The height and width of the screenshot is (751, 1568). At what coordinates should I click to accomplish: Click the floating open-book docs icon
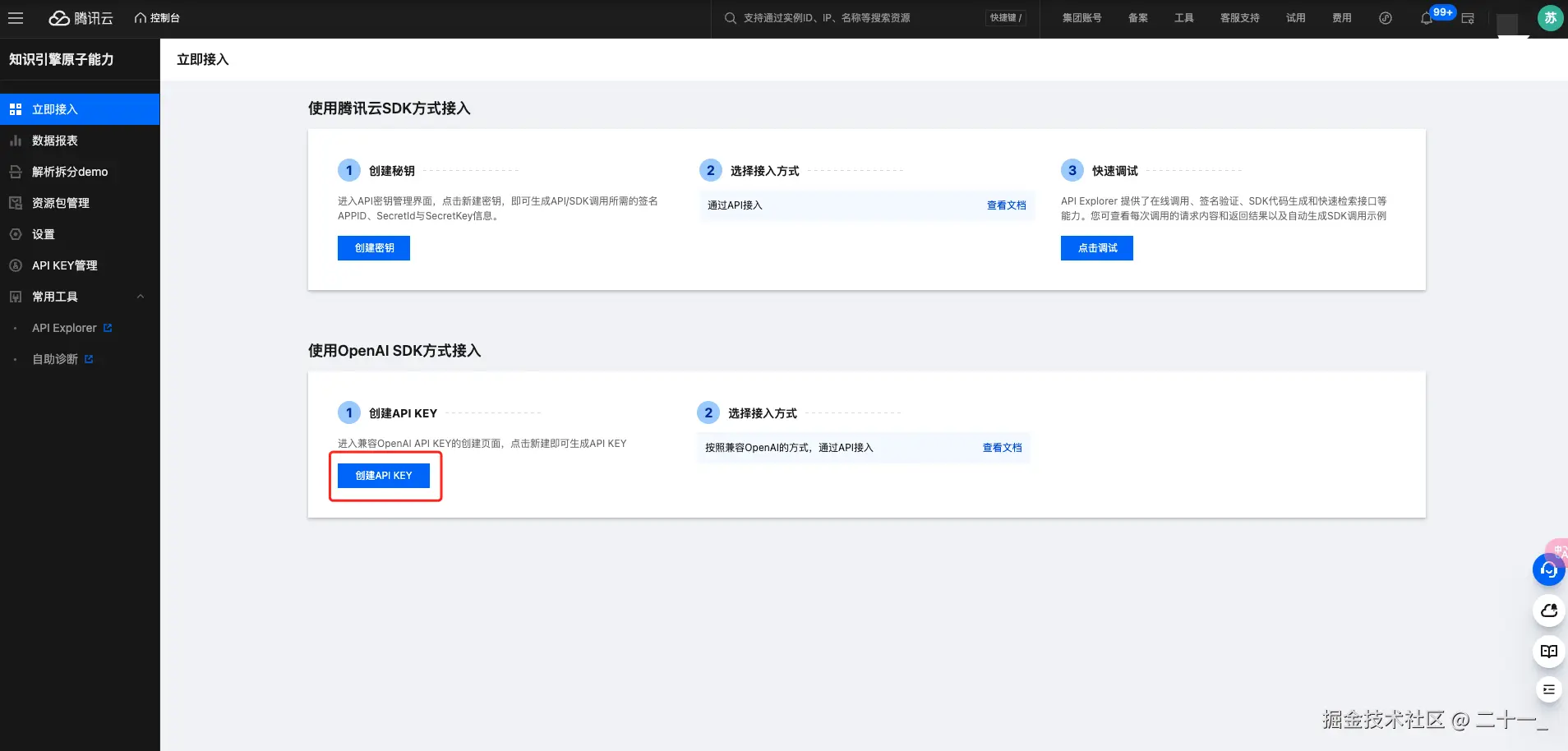(x=1549, y=652)
